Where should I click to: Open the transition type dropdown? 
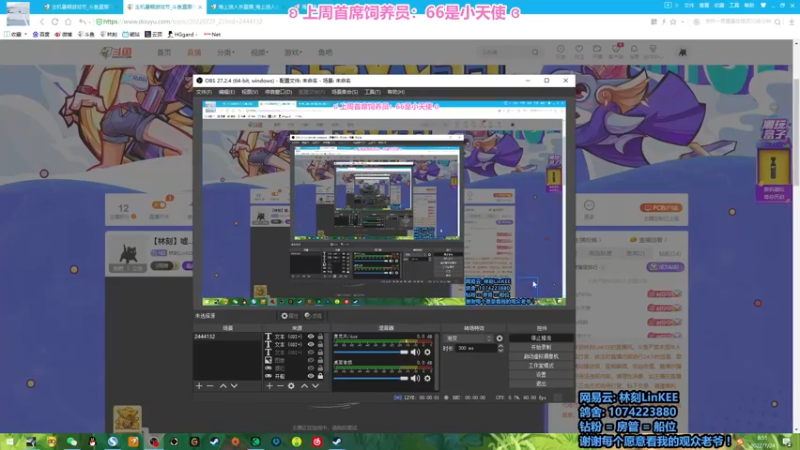(x=468, y=338)
